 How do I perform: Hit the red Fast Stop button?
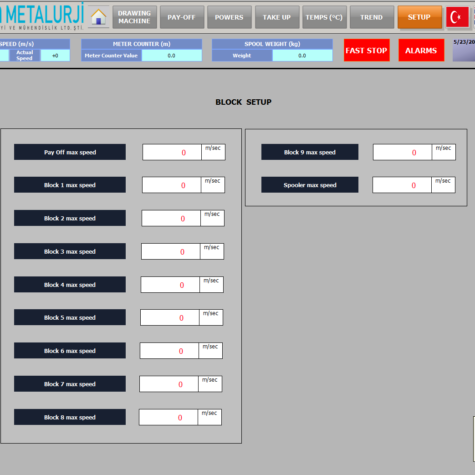(x=367, y=50)
